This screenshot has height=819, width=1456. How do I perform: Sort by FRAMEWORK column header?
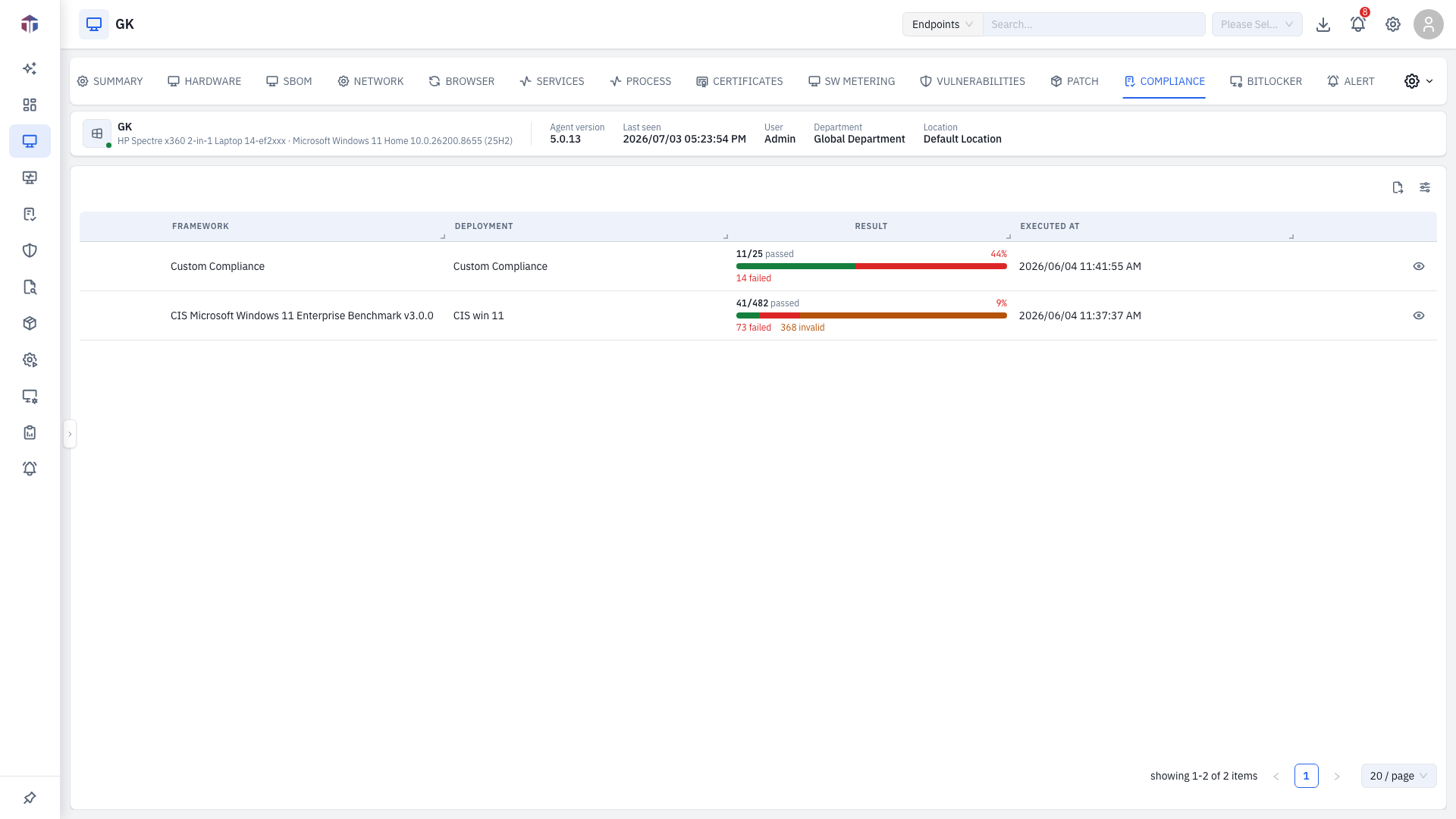point(200,226)
